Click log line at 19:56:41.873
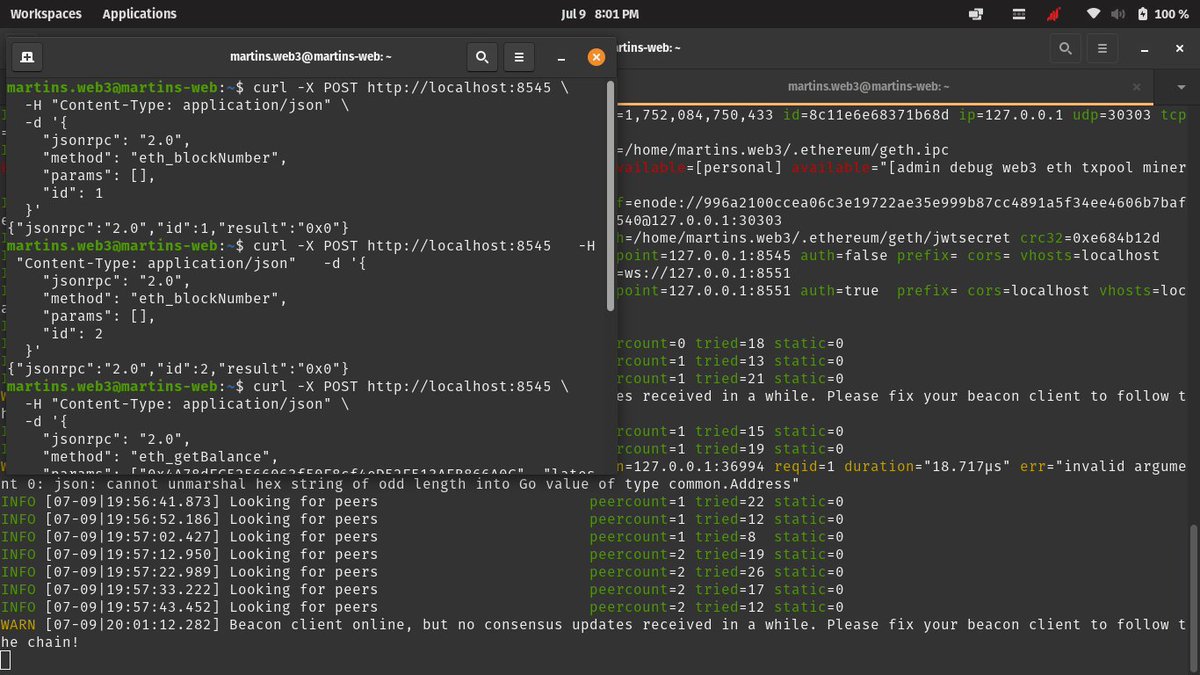Image resolution: width=1200 pixels, height=675 pixels. [x=422, y=501]
